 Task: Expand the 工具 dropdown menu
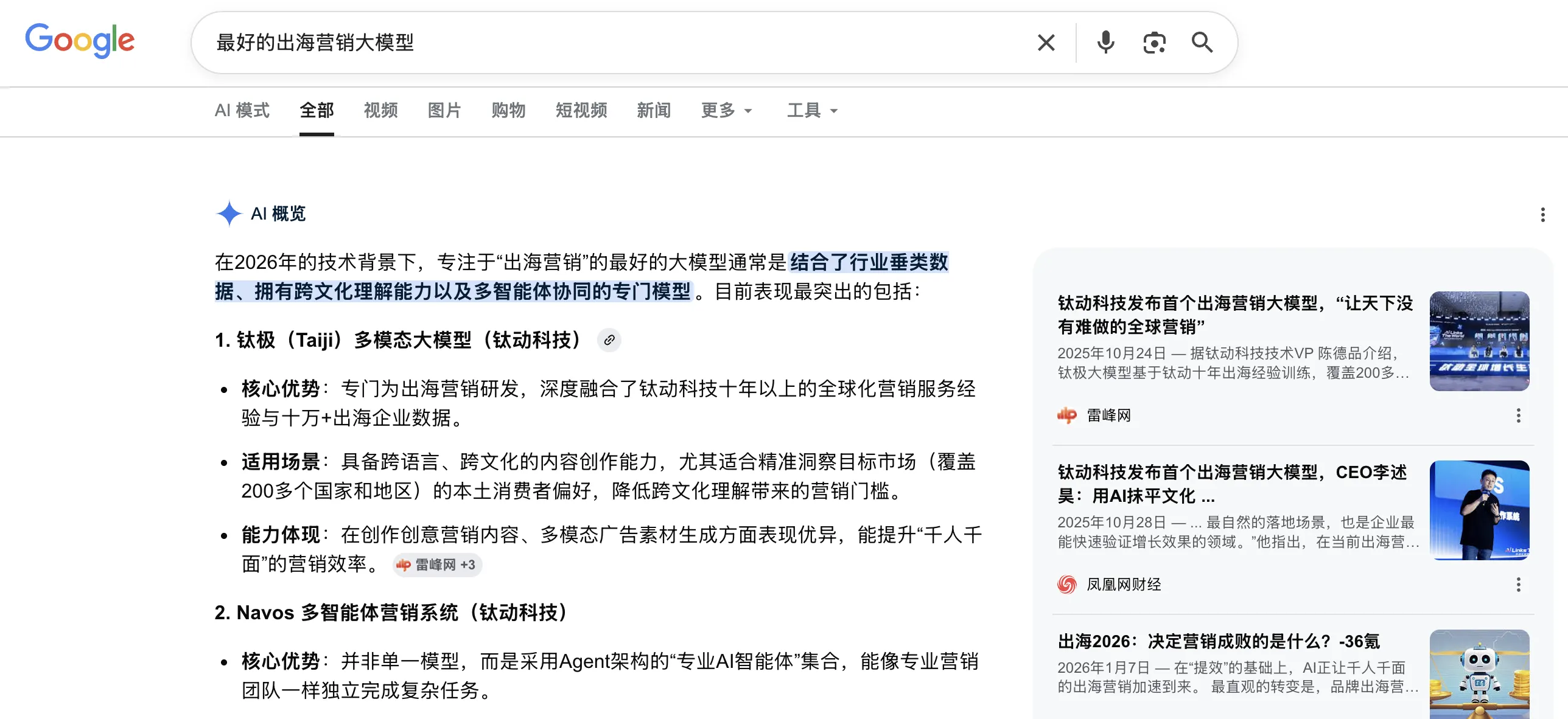click(813, 110)
